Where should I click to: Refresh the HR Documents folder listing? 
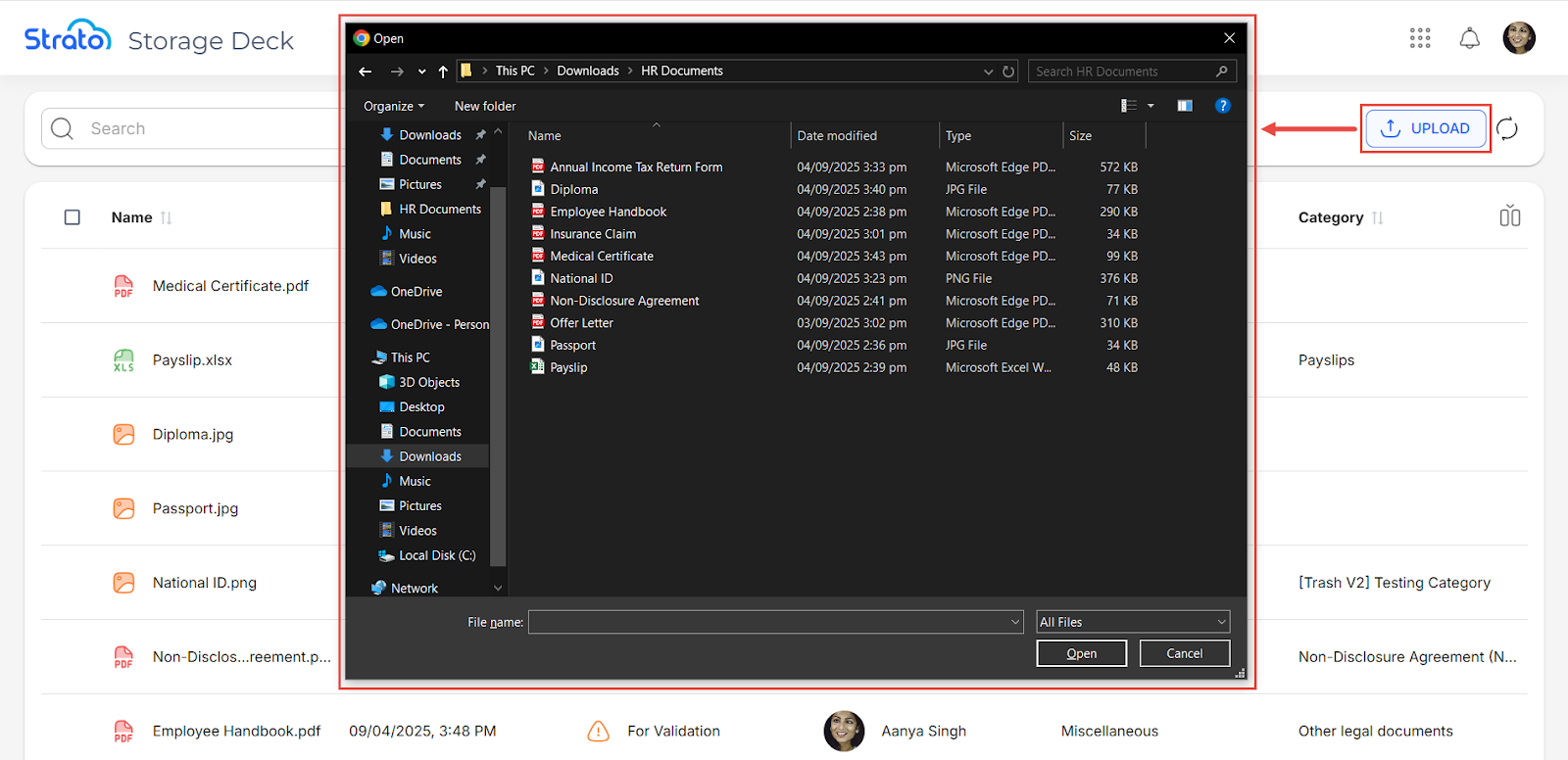tap(1008, 71)
